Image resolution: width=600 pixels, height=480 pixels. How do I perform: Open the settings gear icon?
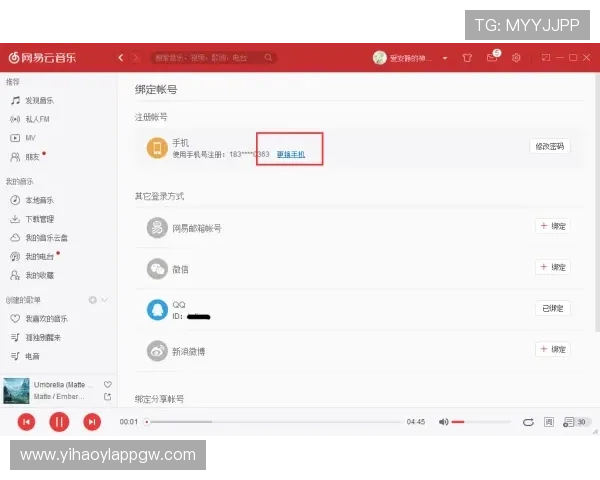[x=516, y=58]
